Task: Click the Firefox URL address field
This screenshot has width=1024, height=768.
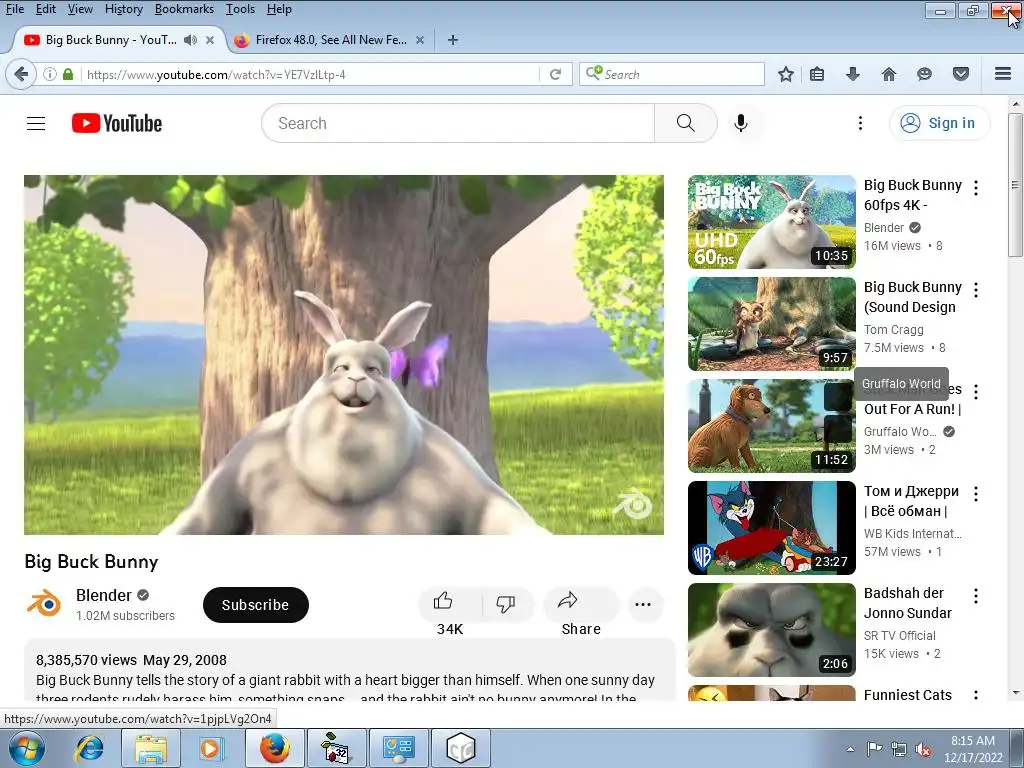Action: click(x=310, y=74)
